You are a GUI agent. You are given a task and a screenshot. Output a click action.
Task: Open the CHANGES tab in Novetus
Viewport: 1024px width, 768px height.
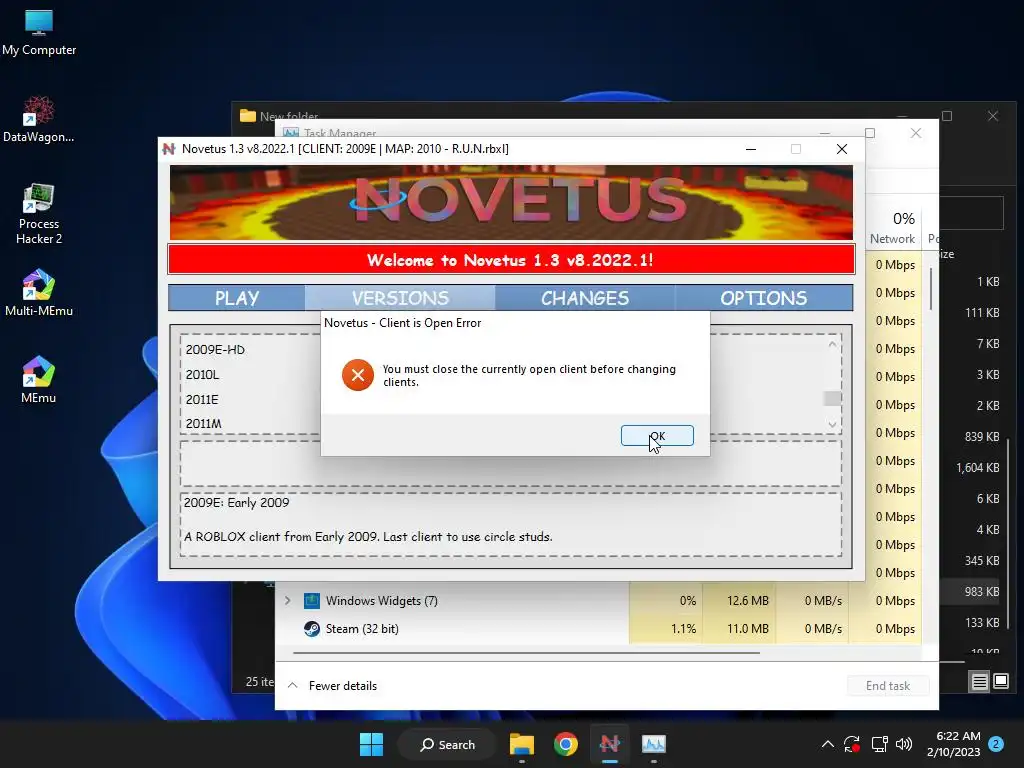pos(584,298)
